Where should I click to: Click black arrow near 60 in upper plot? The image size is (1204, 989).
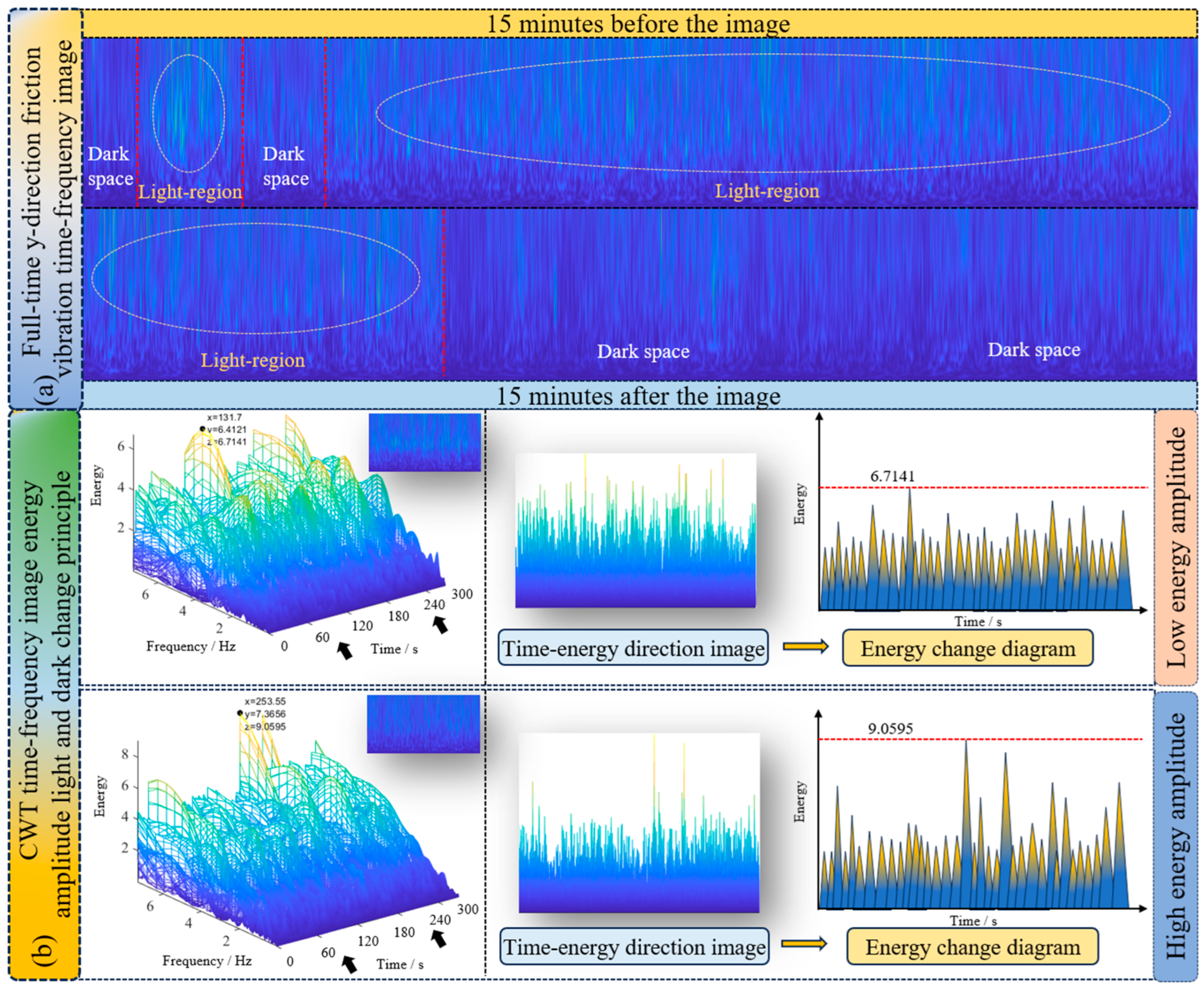point(345,650)
